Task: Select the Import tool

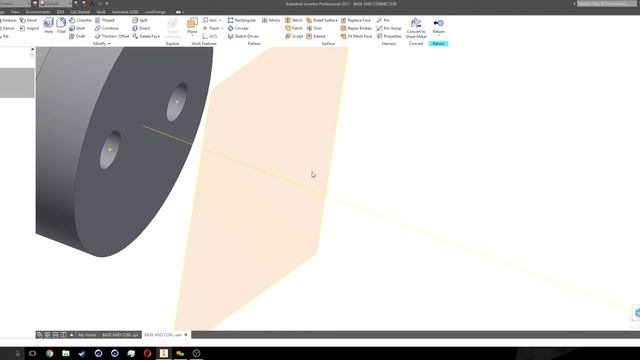Action: (29, 28)
